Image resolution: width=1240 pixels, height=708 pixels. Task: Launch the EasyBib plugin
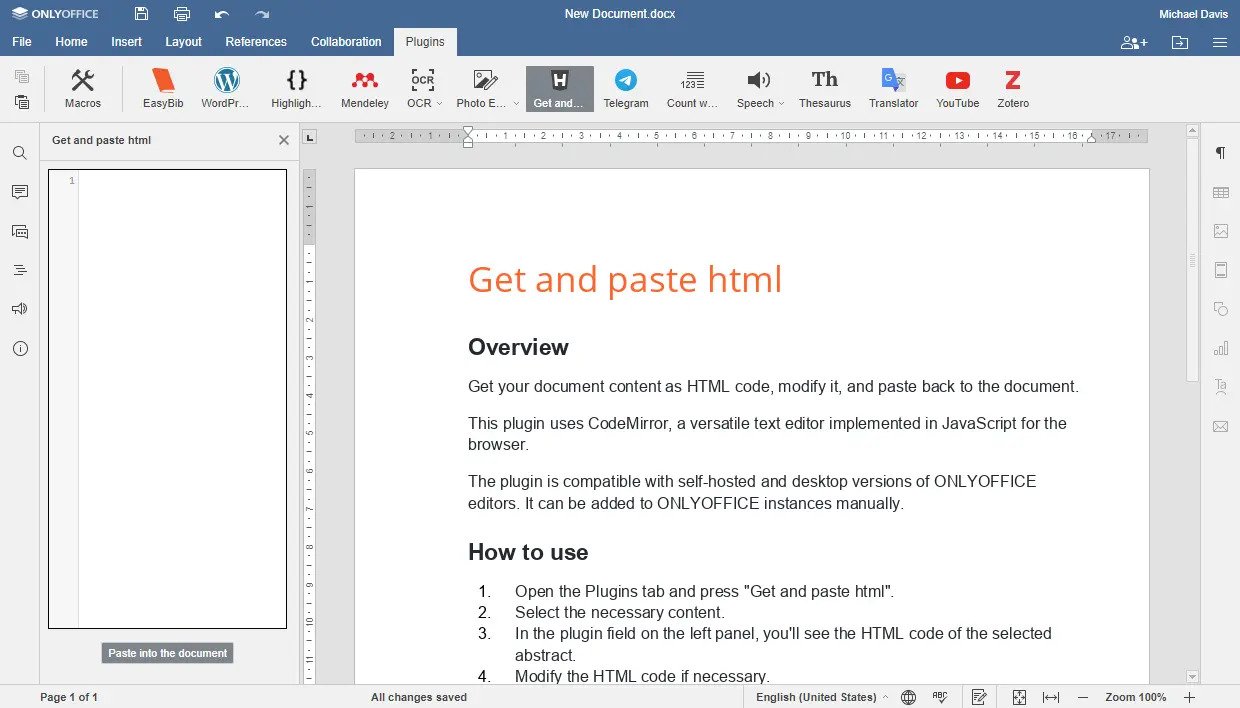click(x=163, y=89)
